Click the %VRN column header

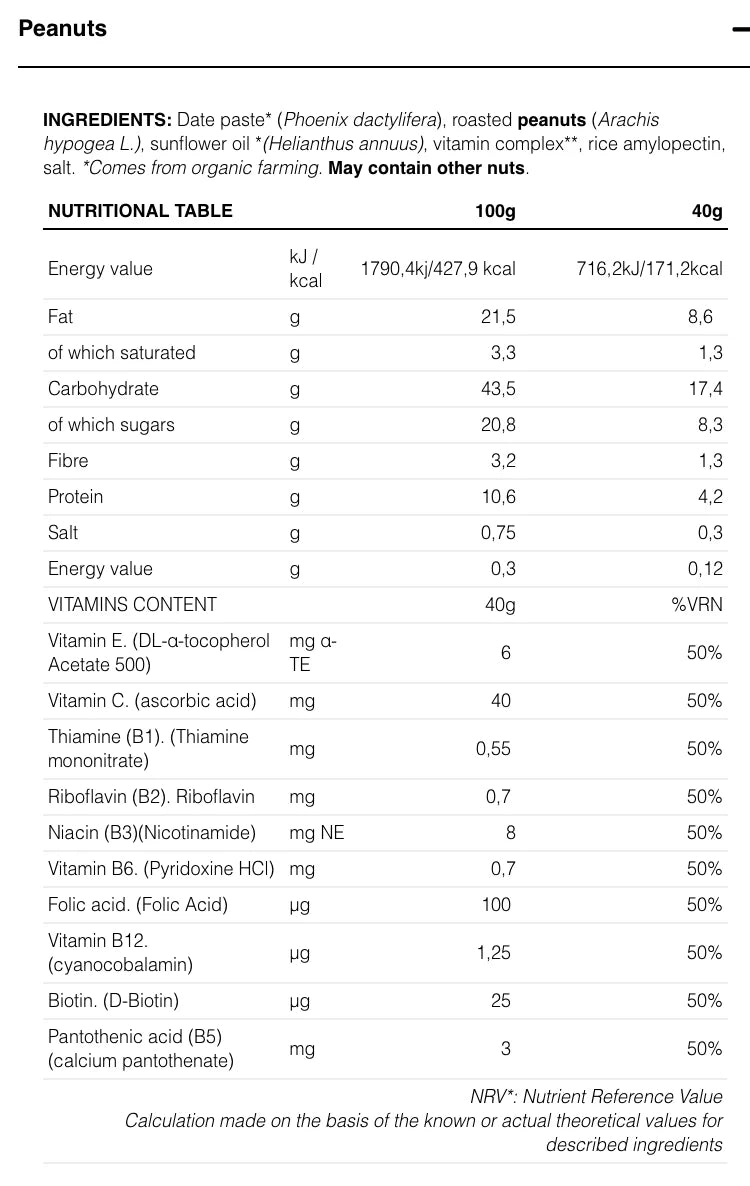pos(697,604)
